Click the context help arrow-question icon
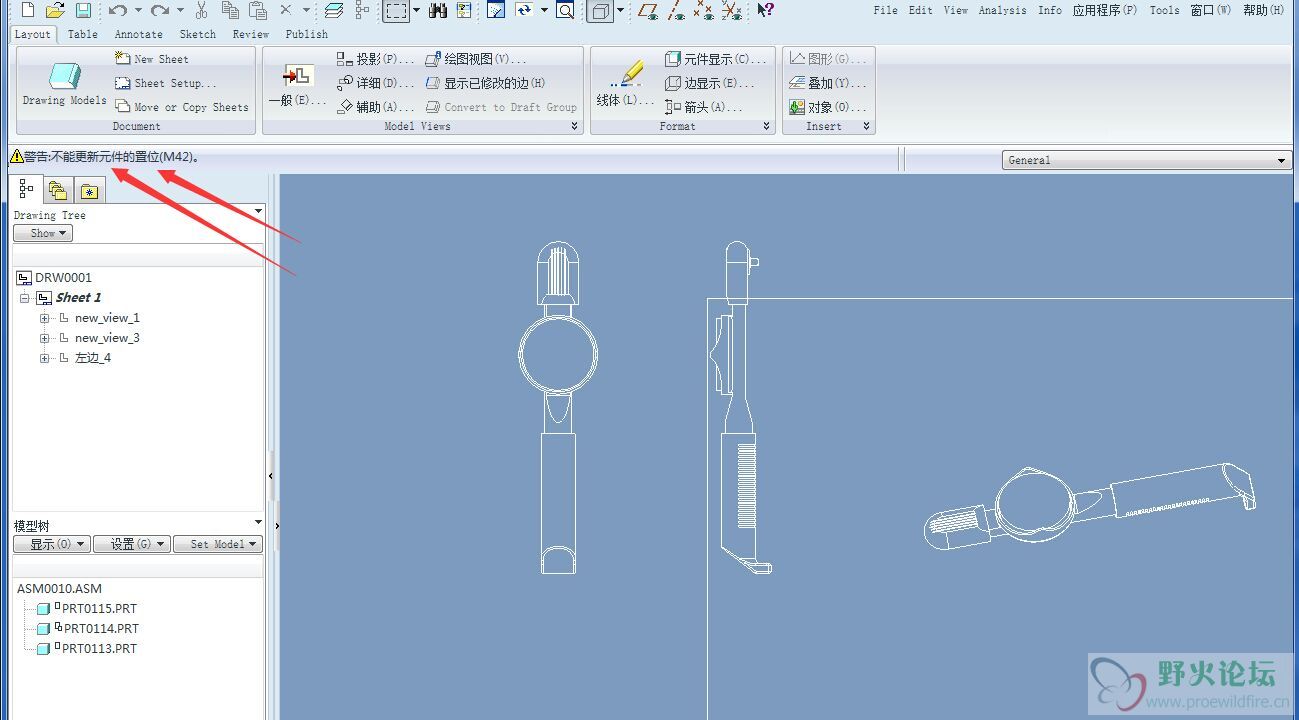This screenshot has width=1299, height=720. [765, 10]
